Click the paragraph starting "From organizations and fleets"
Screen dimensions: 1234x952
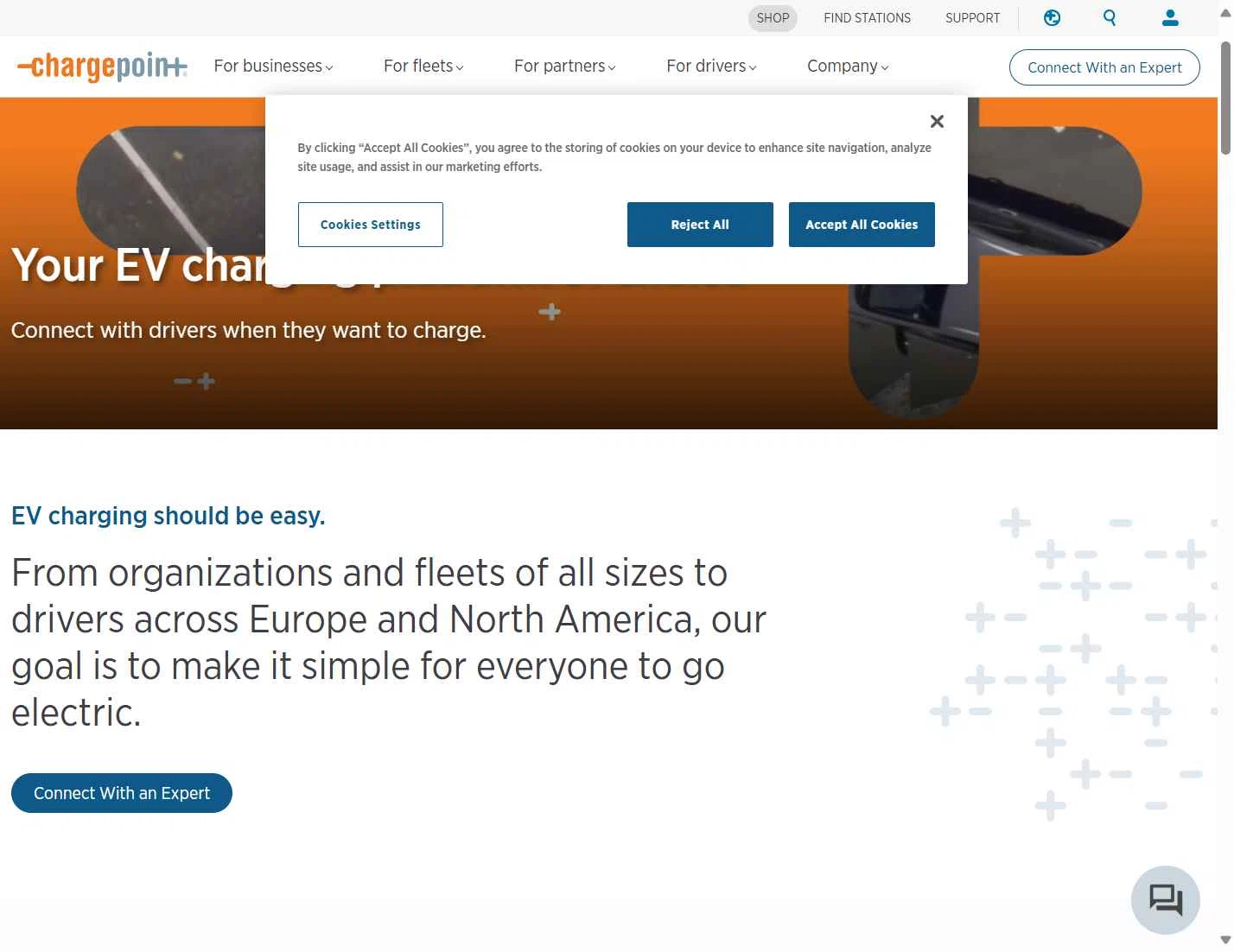pyautogui.click(x=389, y=643)
